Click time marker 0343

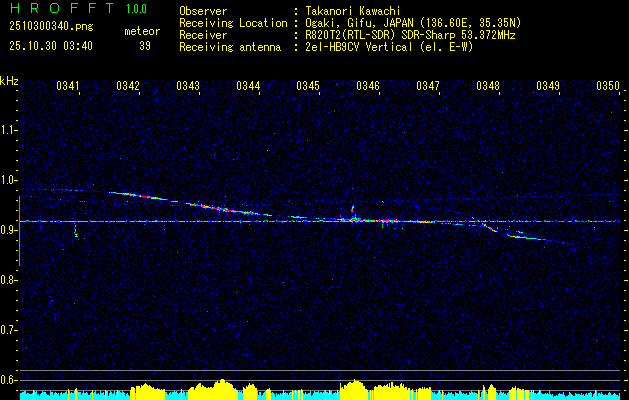188,85
